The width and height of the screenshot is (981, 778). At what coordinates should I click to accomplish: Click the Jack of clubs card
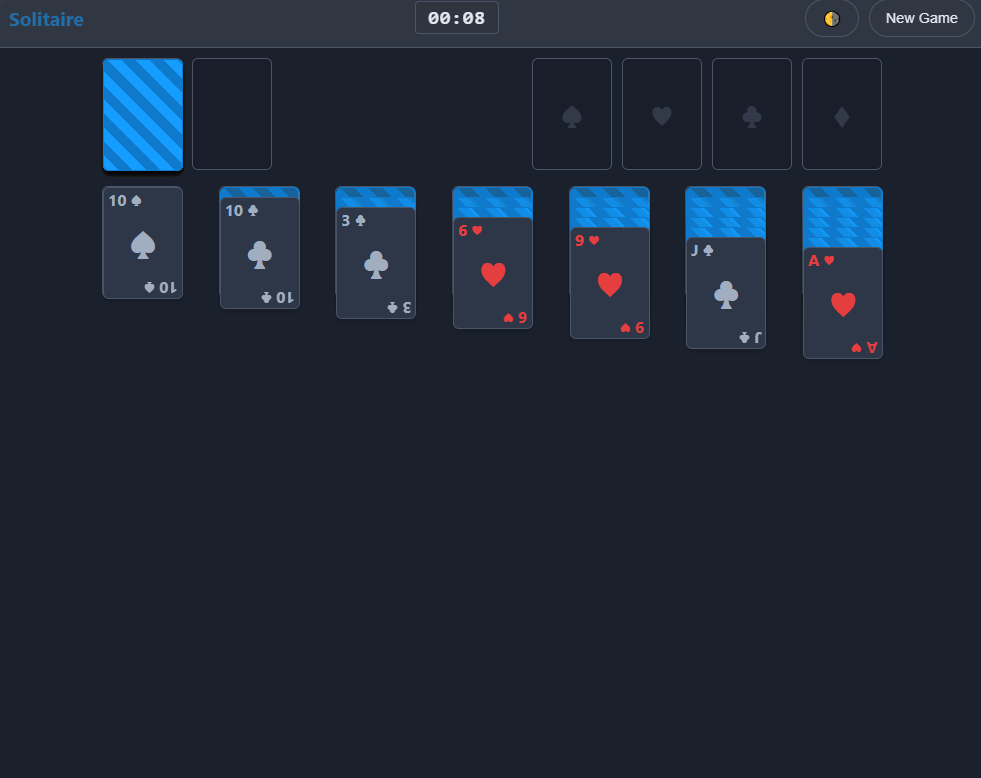coord(726,294)
